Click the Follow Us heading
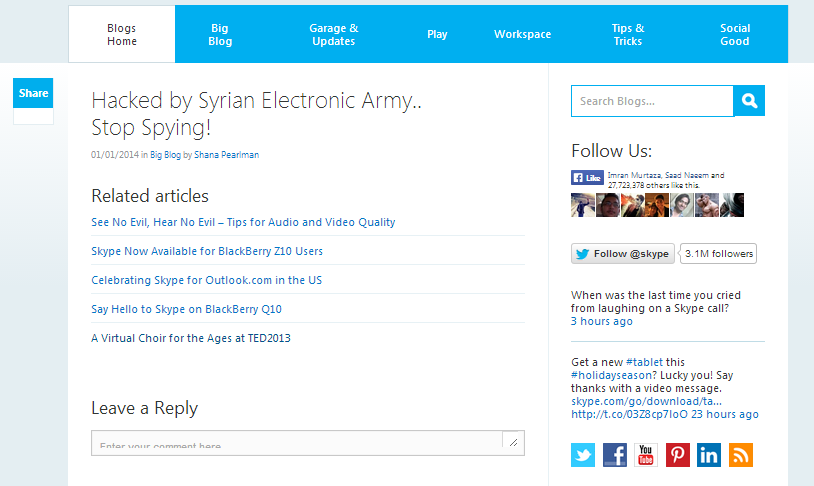This screenshot has height=486, width=814. coord(612,151)
